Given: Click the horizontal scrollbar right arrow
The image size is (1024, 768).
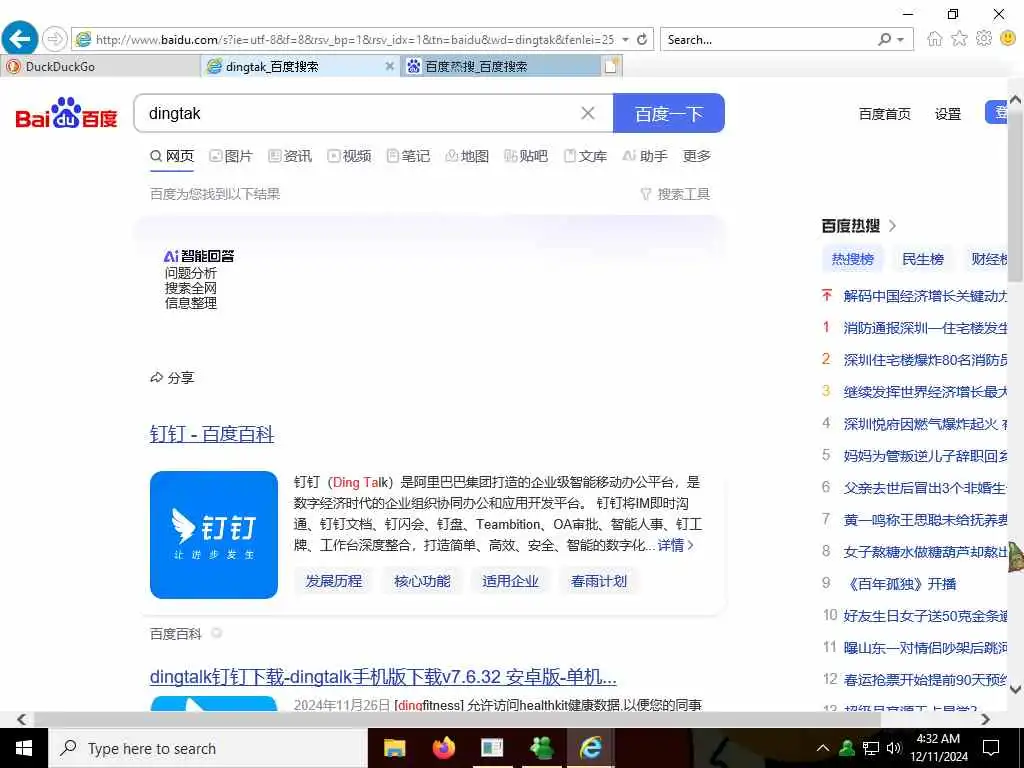Looking at the screenshot, I should pyautogui.click(x=985, y=719).
